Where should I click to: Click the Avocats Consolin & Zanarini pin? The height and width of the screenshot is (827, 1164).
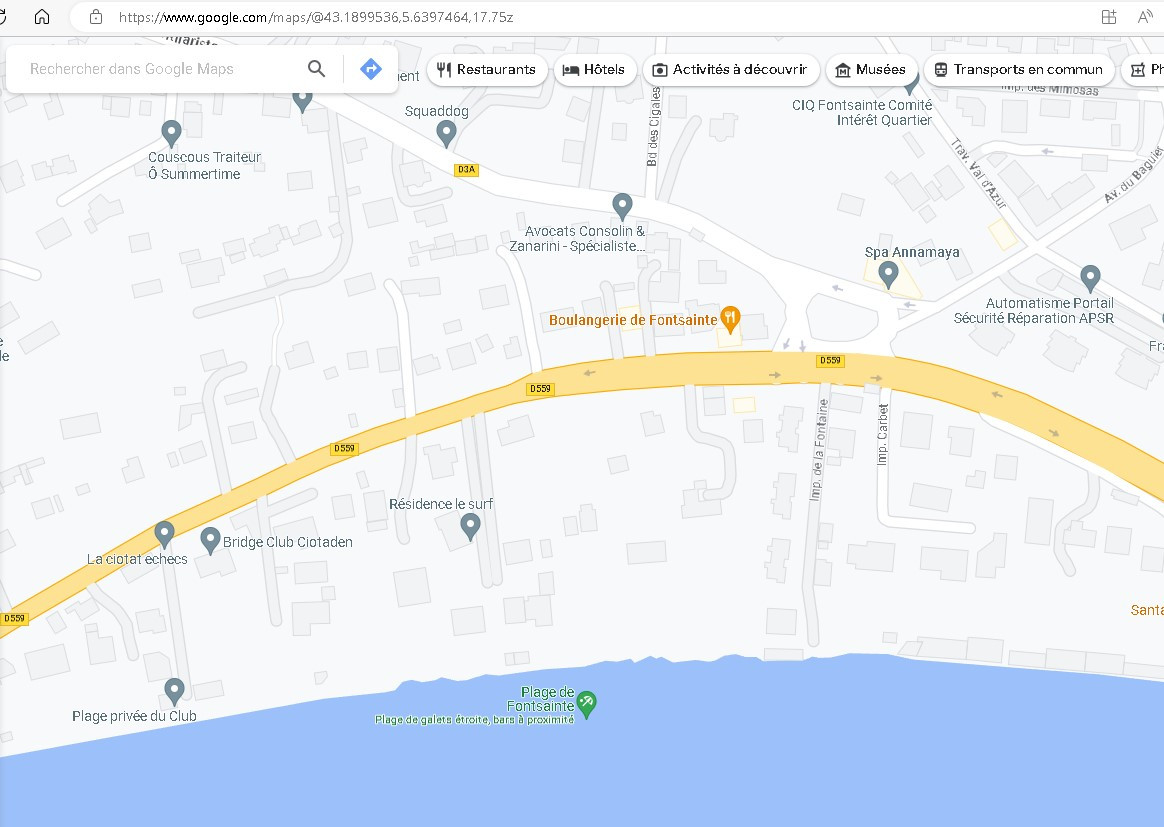coord(622,207)
